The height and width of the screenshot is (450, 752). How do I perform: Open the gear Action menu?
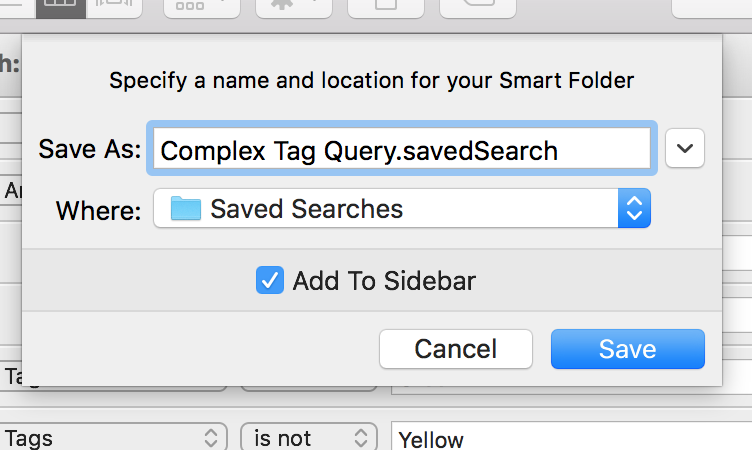pos(294,8)
